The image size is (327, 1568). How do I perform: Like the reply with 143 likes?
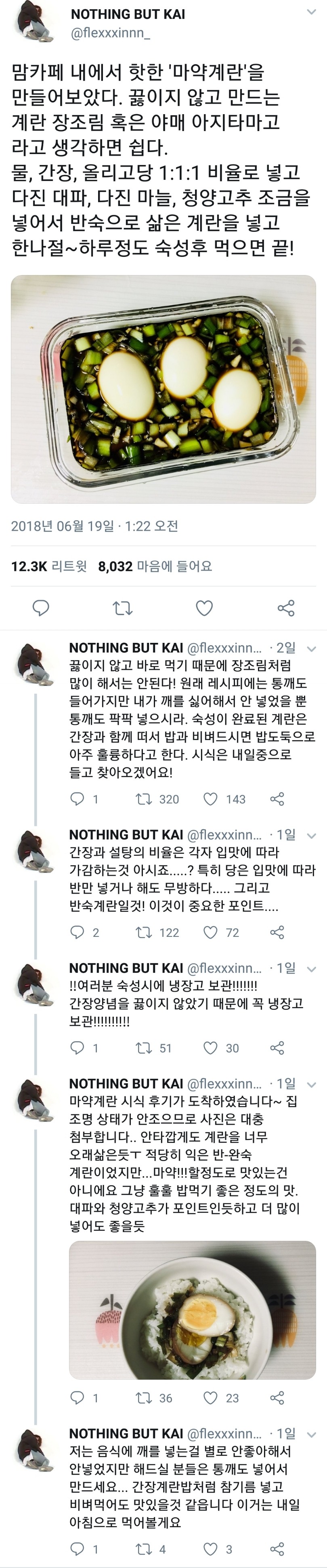click(211, 799)
